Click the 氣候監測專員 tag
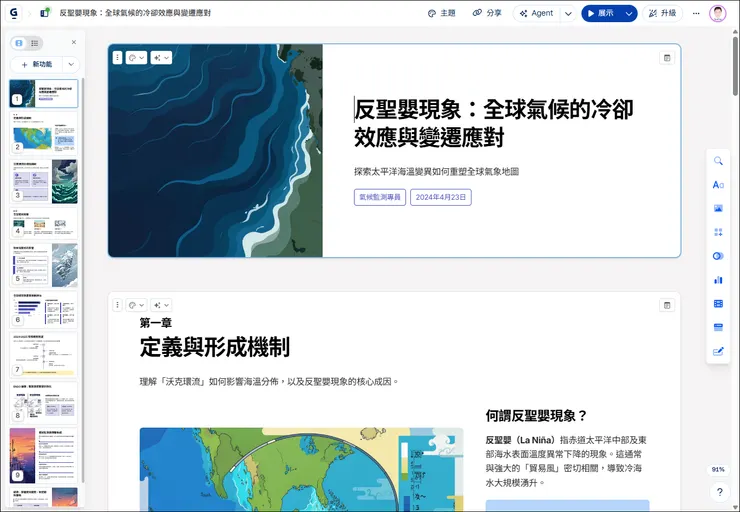This screenshot has height=512, width=740. click(380, 197)
